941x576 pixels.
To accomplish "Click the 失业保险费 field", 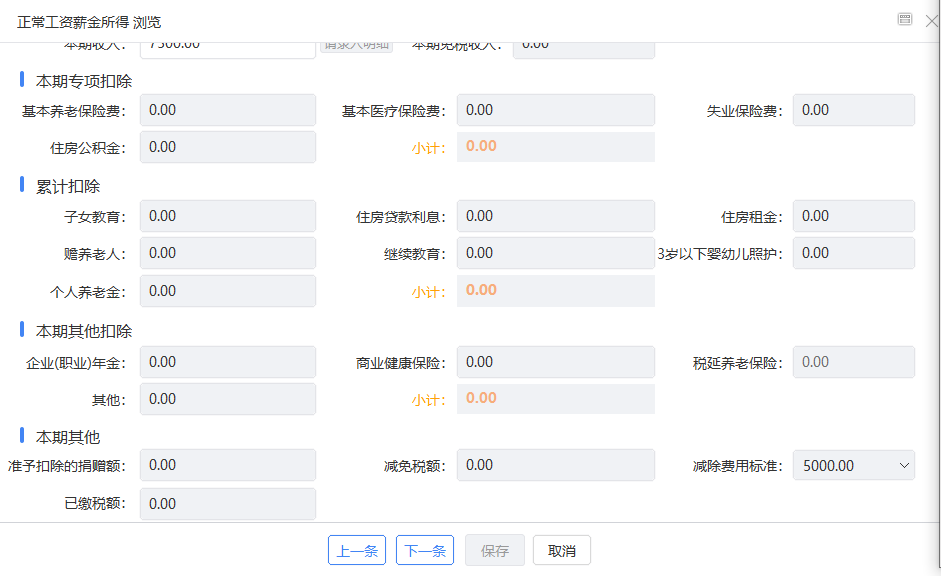I will [853, 110].
